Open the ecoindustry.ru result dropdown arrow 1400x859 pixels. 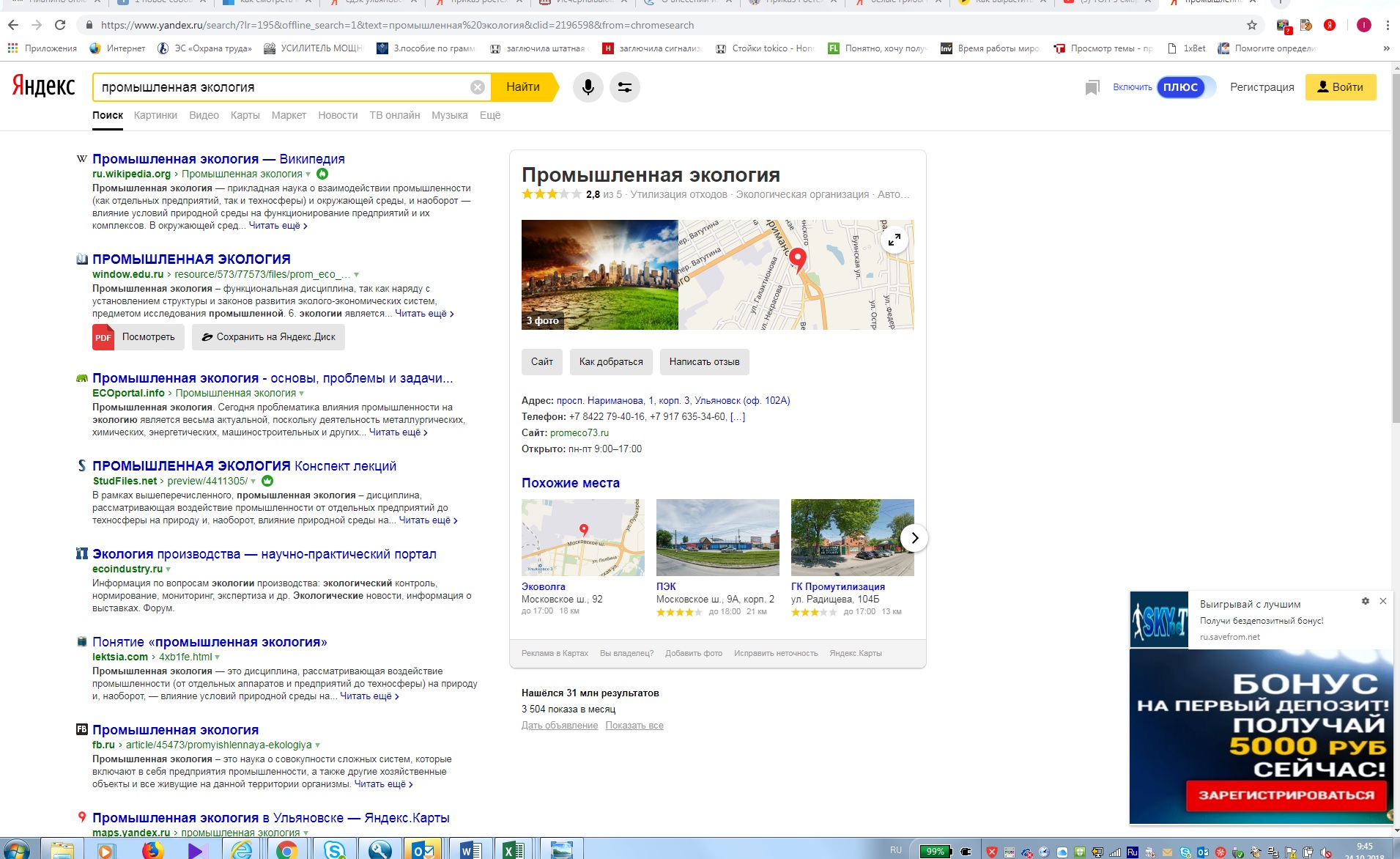click(168, 569)
